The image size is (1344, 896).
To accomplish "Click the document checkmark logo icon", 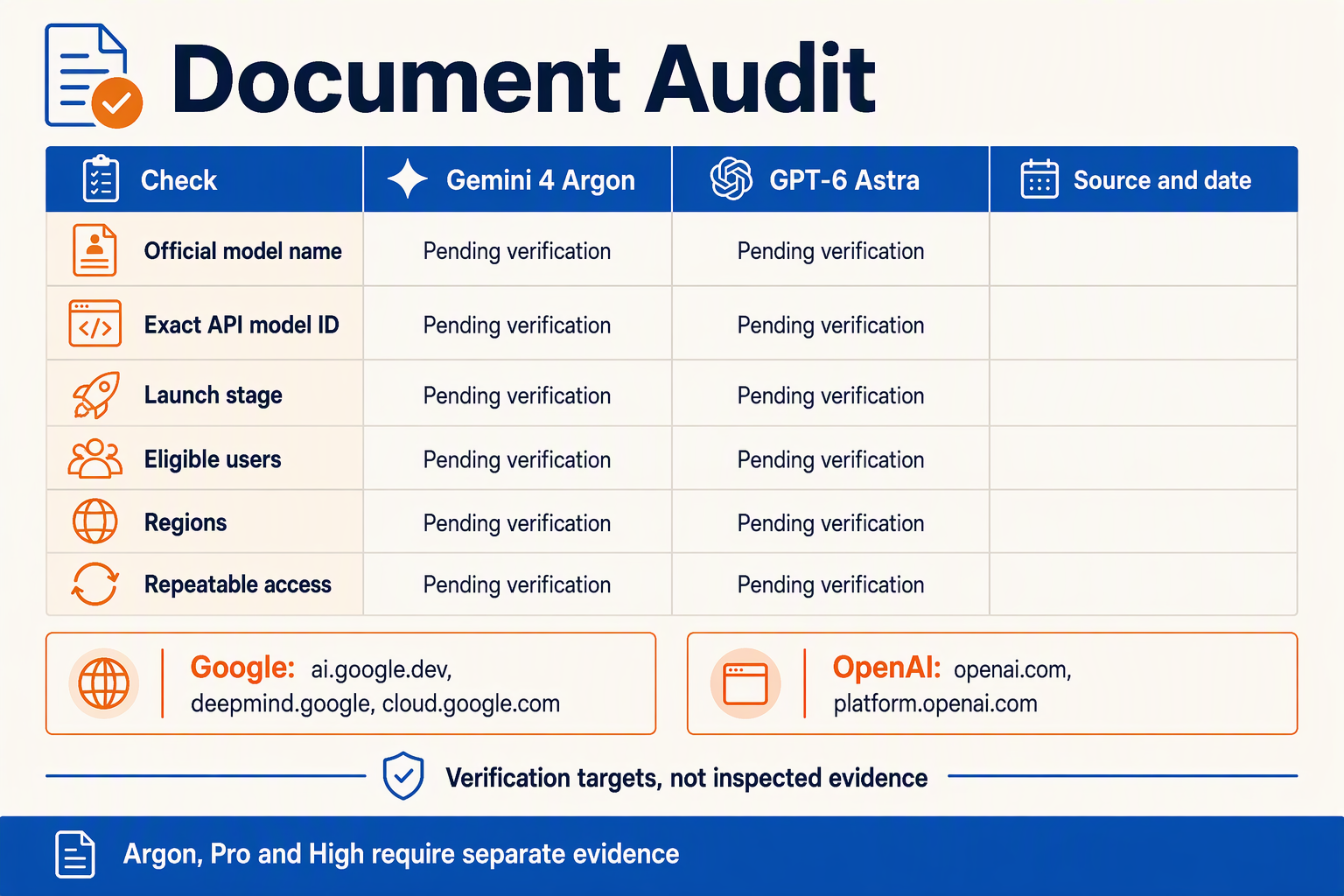I will click(94, 77).
